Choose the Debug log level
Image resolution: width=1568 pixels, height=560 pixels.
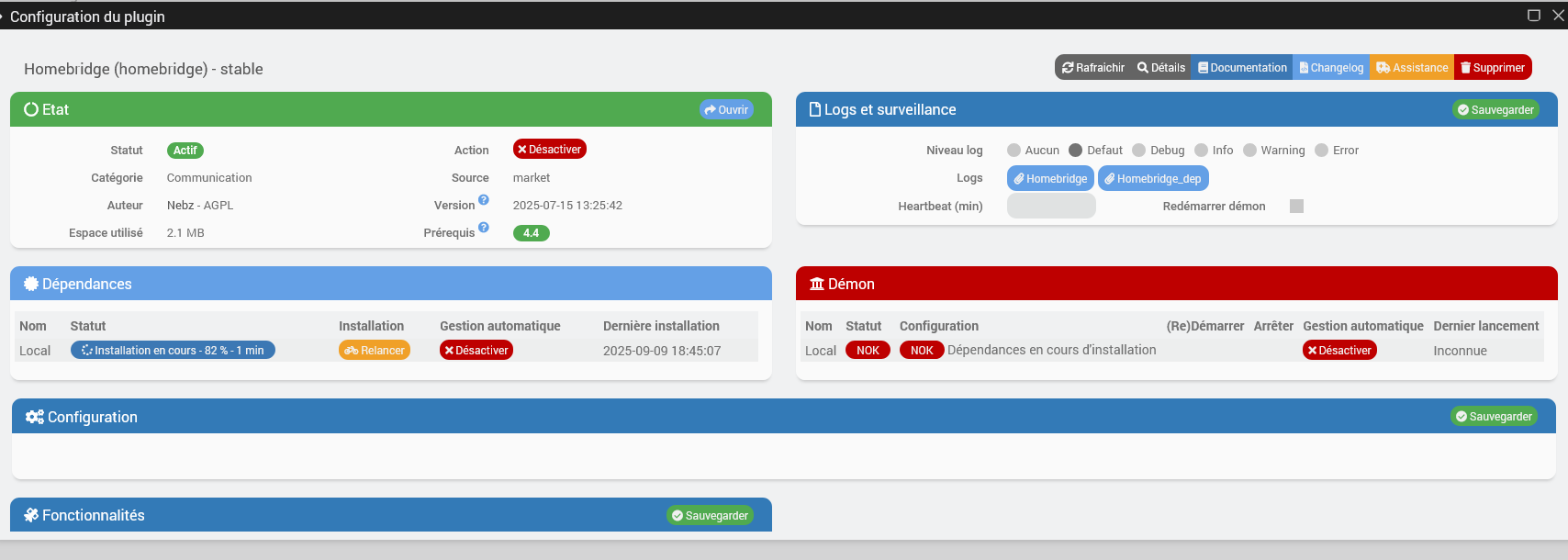coord(1139,151)
